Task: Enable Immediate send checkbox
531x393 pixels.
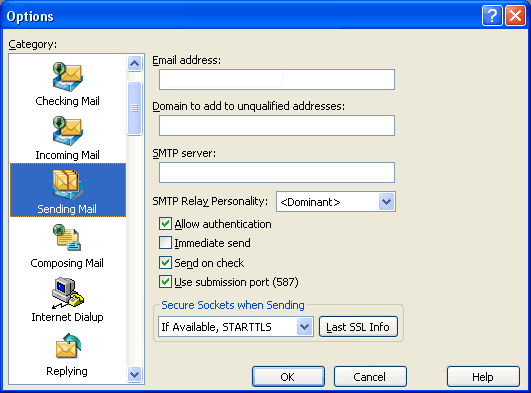Action: pos(165,243)
